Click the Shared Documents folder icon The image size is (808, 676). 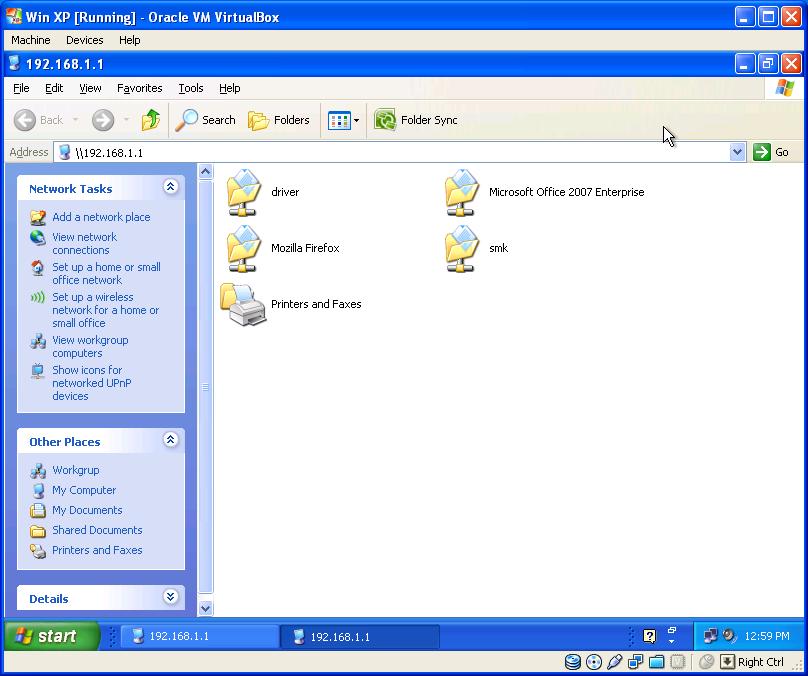(x=38, y=531)
